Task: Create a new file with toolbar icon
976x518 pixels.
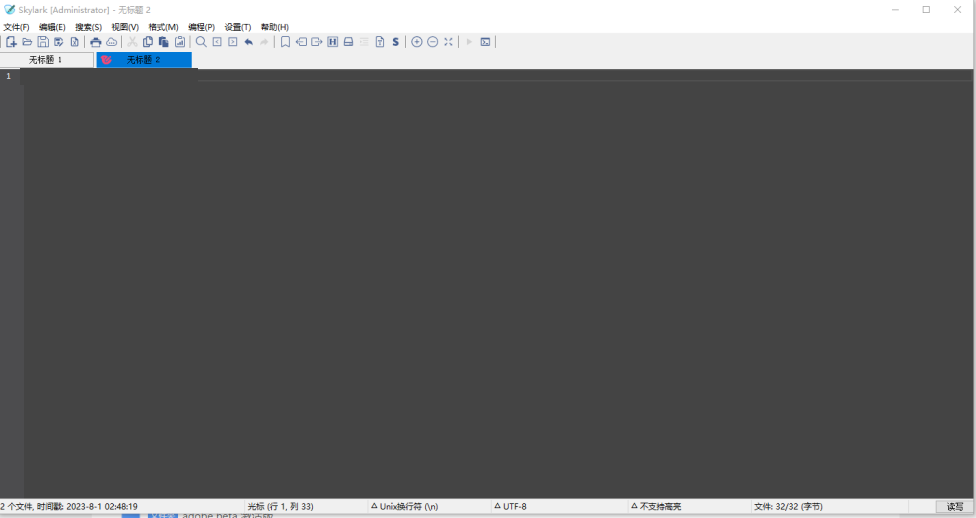Action: pos(11,42)
